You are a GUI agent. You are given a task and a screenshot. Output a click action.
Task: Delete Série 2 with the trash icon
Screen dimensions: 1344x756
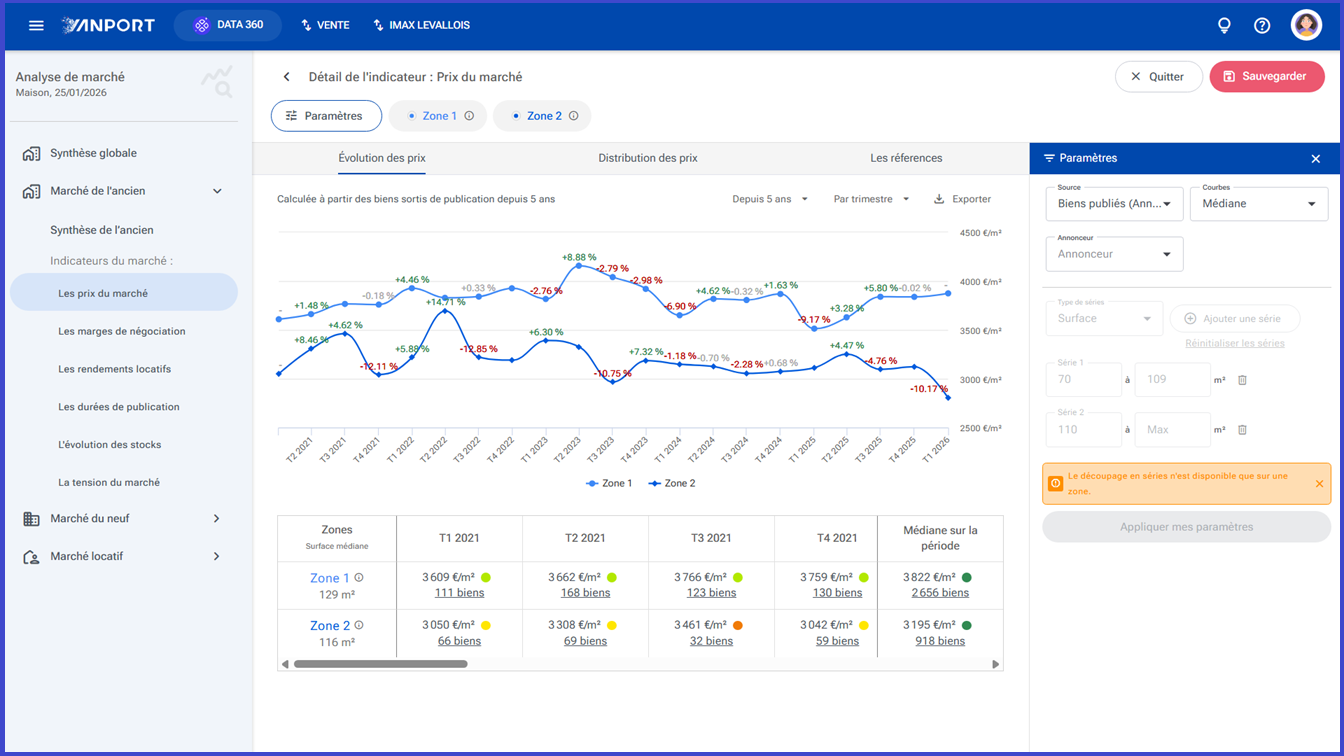coord(1243,430)
